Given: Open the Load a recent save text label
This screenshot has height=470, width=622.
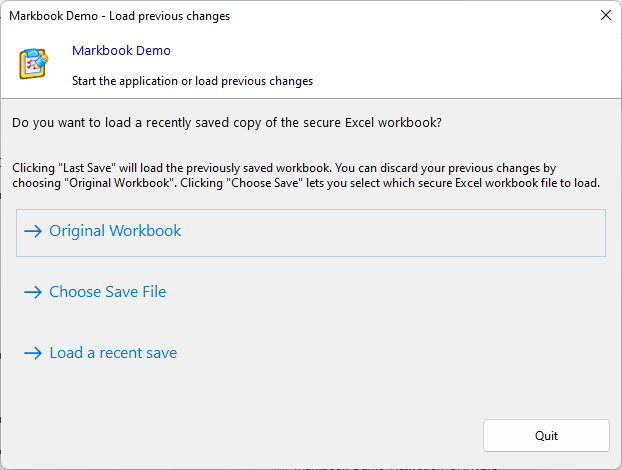Looking at the screenshot, I should point(113,354).
